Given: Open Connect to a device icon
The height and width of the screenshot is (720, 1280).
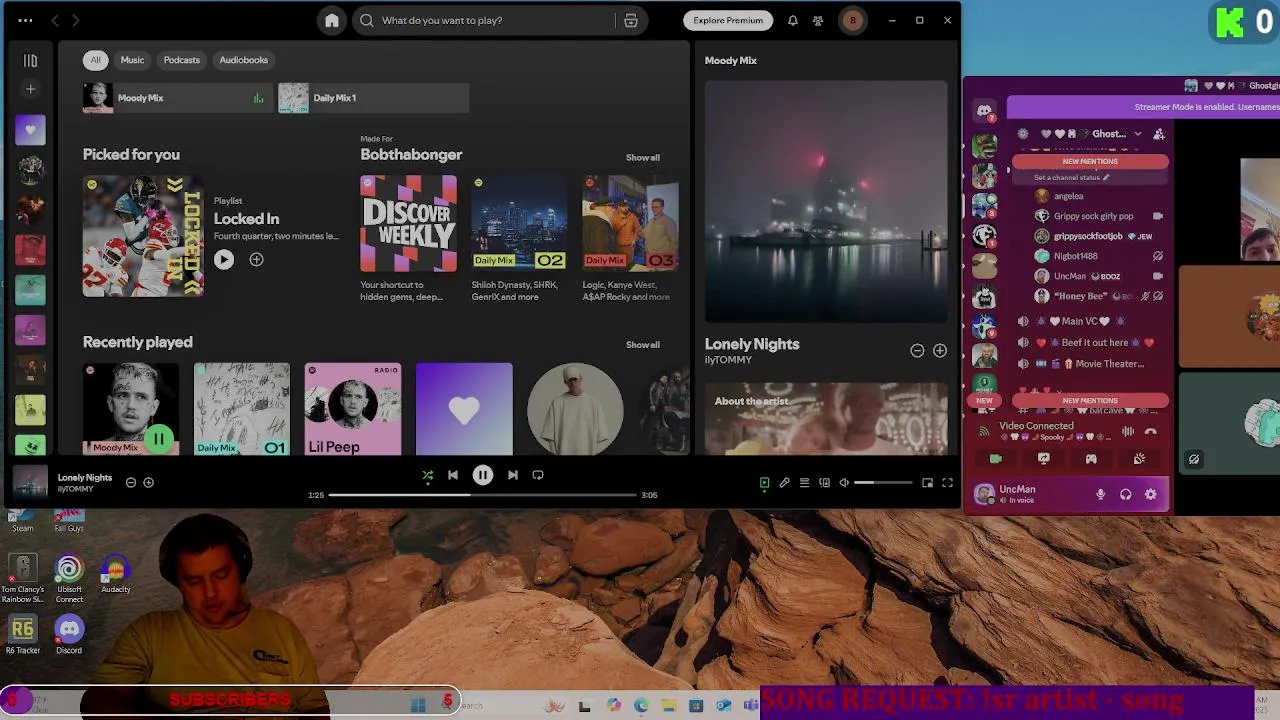Looking at the screenshot, I should point(824,483).
